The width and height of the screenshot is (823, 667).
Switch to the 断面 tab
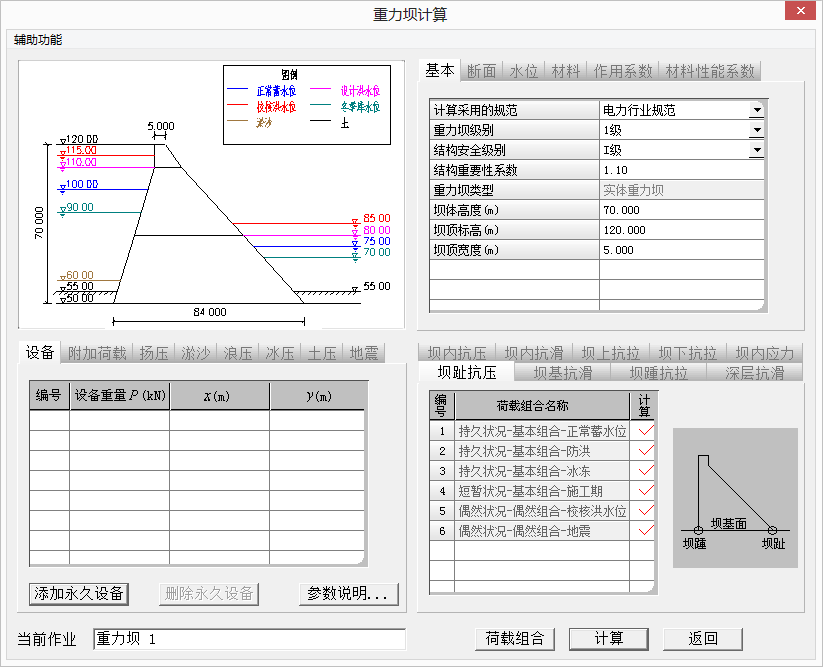(x=482, y=71)
